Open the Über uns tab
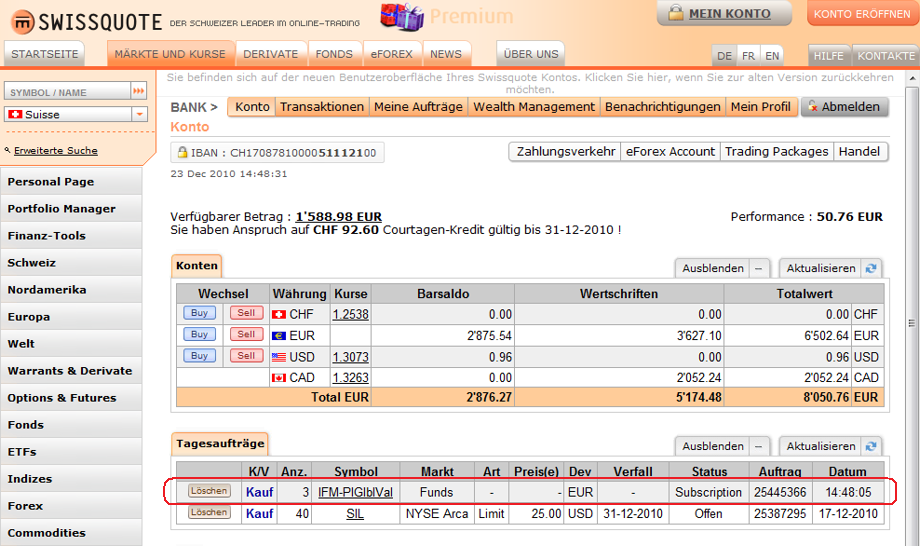Image resolution: width=920 pixels, height=546 pixels. 531,54
